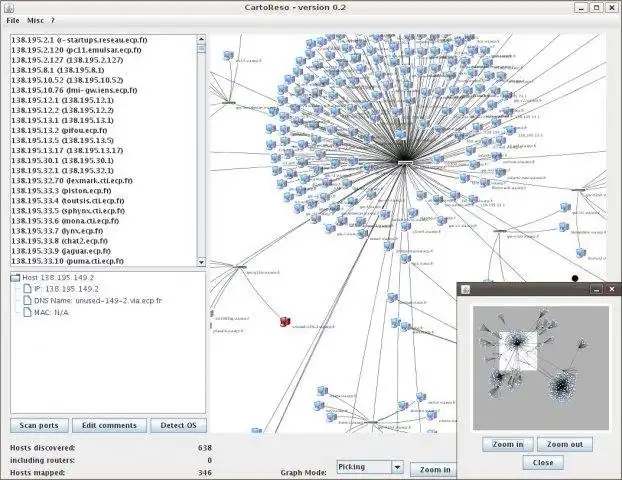Select Host 138.195.149.2 tree root
Image resolution: width=622 pixels, height=480 pixels.
click(x=58, y=278)
